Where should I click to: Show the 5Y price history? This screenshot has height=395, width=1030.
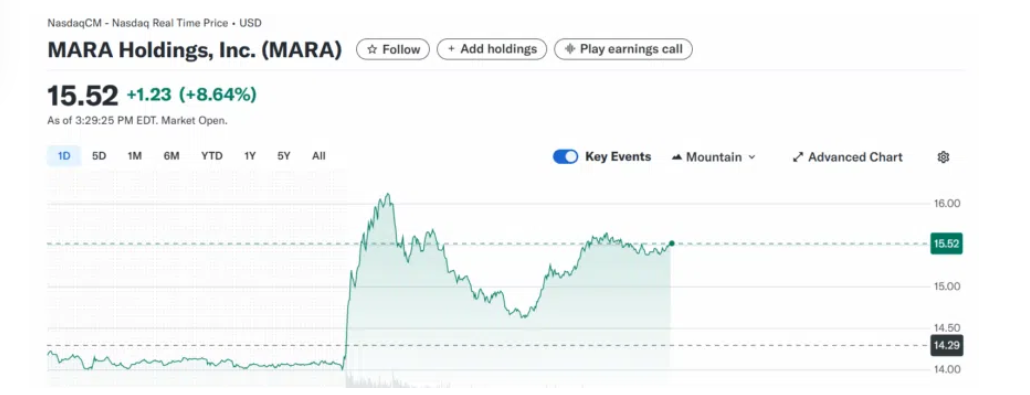pyautogui.click(x=283, y=156)
